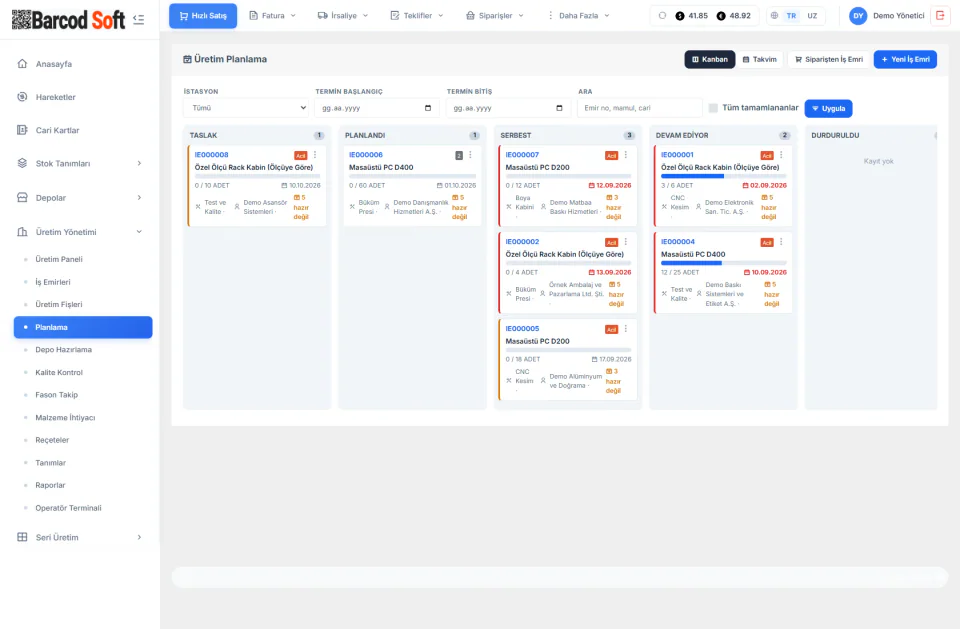Open the three-dot menu on card IE000007

[x=626, y=155]
